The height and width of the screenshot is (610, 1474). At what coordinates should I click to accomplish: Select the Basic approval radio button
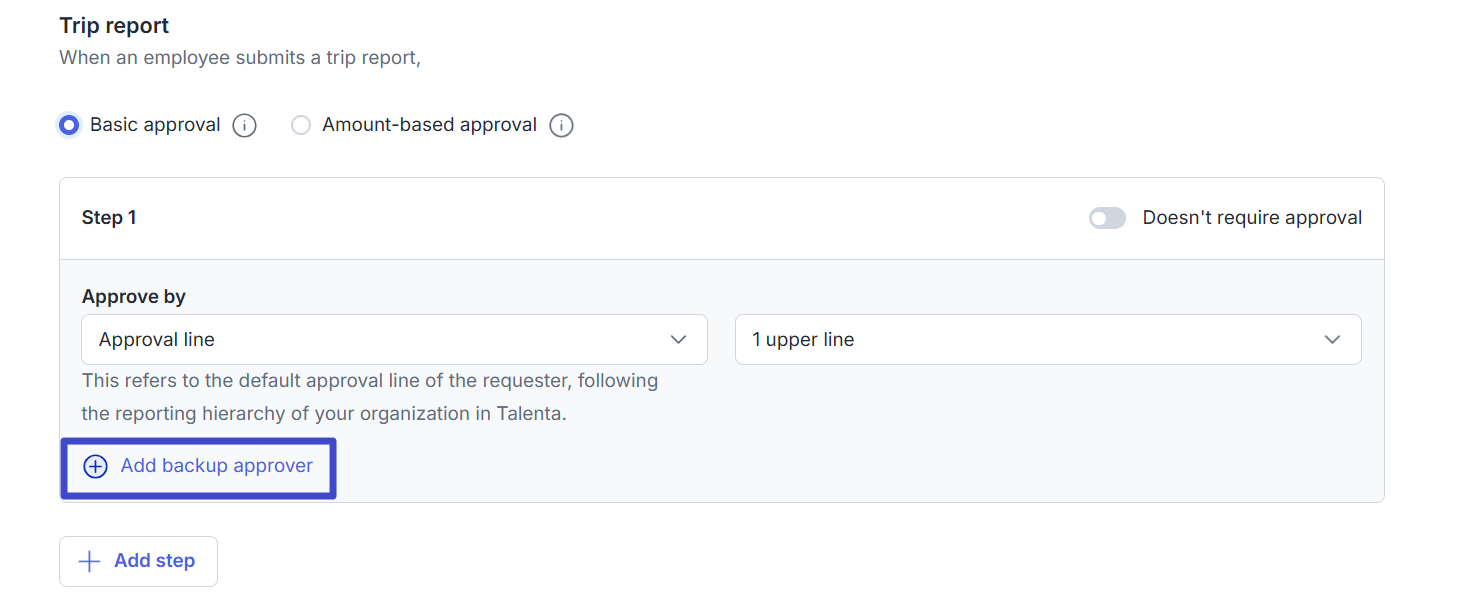[69, 126]
